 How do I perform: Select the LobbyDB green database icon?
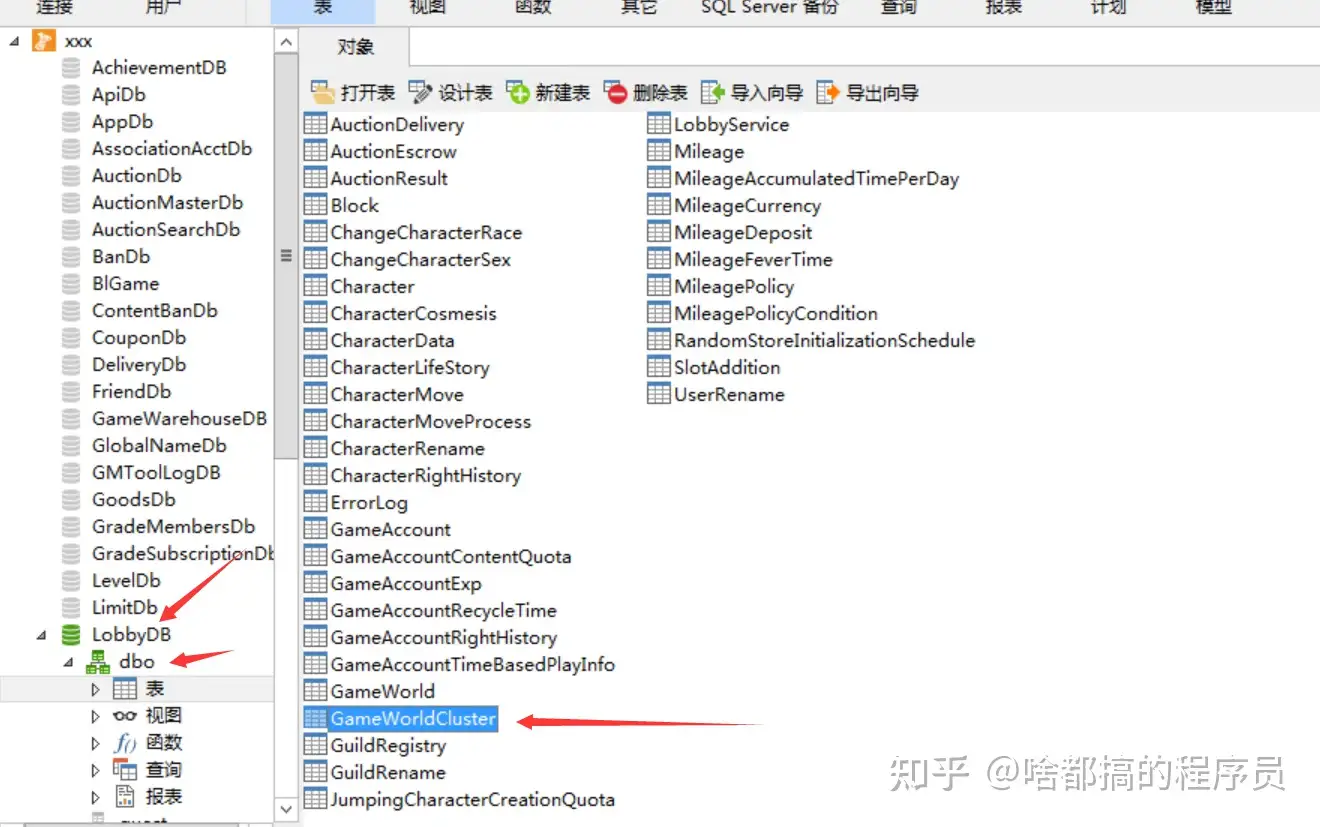click(x=70, y=635)
